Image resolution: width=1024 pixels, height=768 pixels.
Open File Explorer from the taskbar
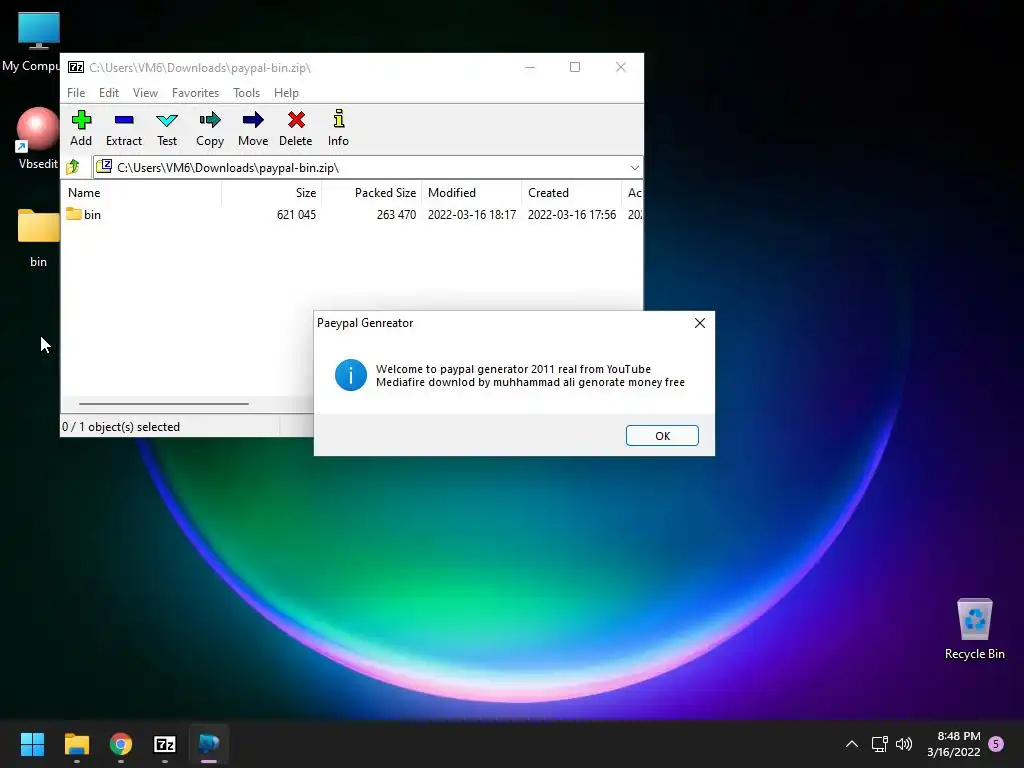[76, 744]
